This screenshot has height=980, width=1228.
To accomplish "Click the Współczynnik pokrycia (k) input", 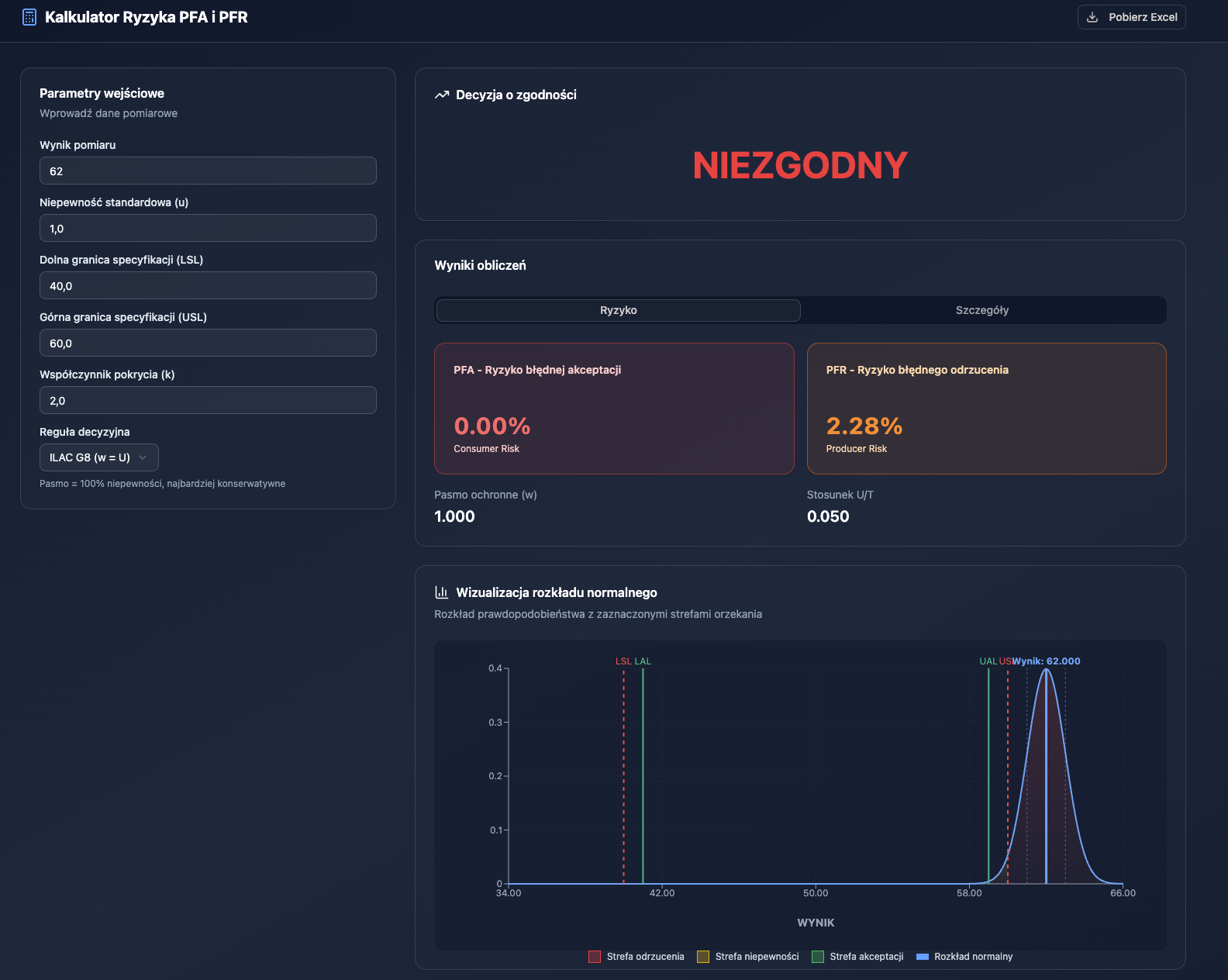I will click(208, 400).
